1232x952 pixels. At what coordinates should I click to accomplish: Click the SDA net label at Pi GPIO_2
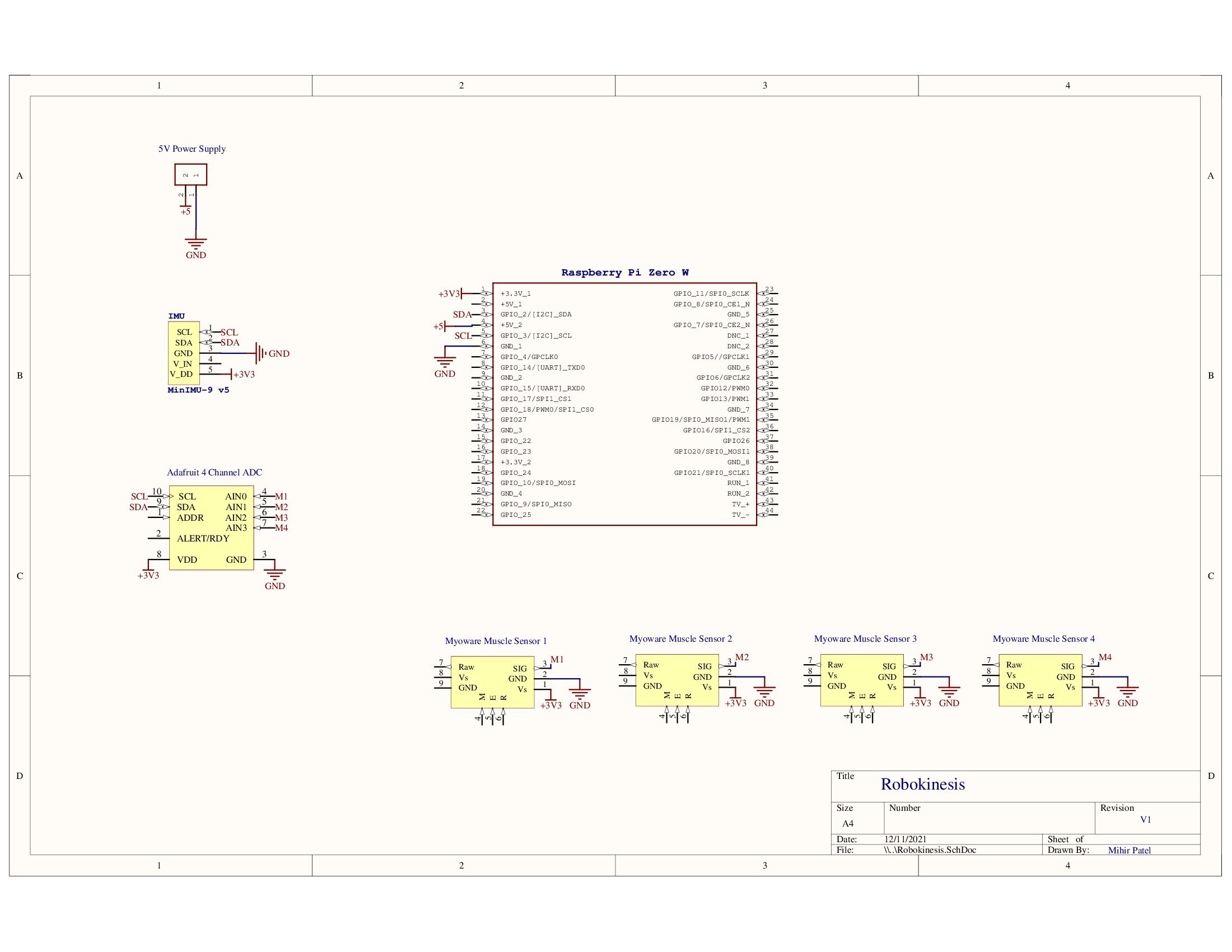pyautogui.click(x=462, y=315)
